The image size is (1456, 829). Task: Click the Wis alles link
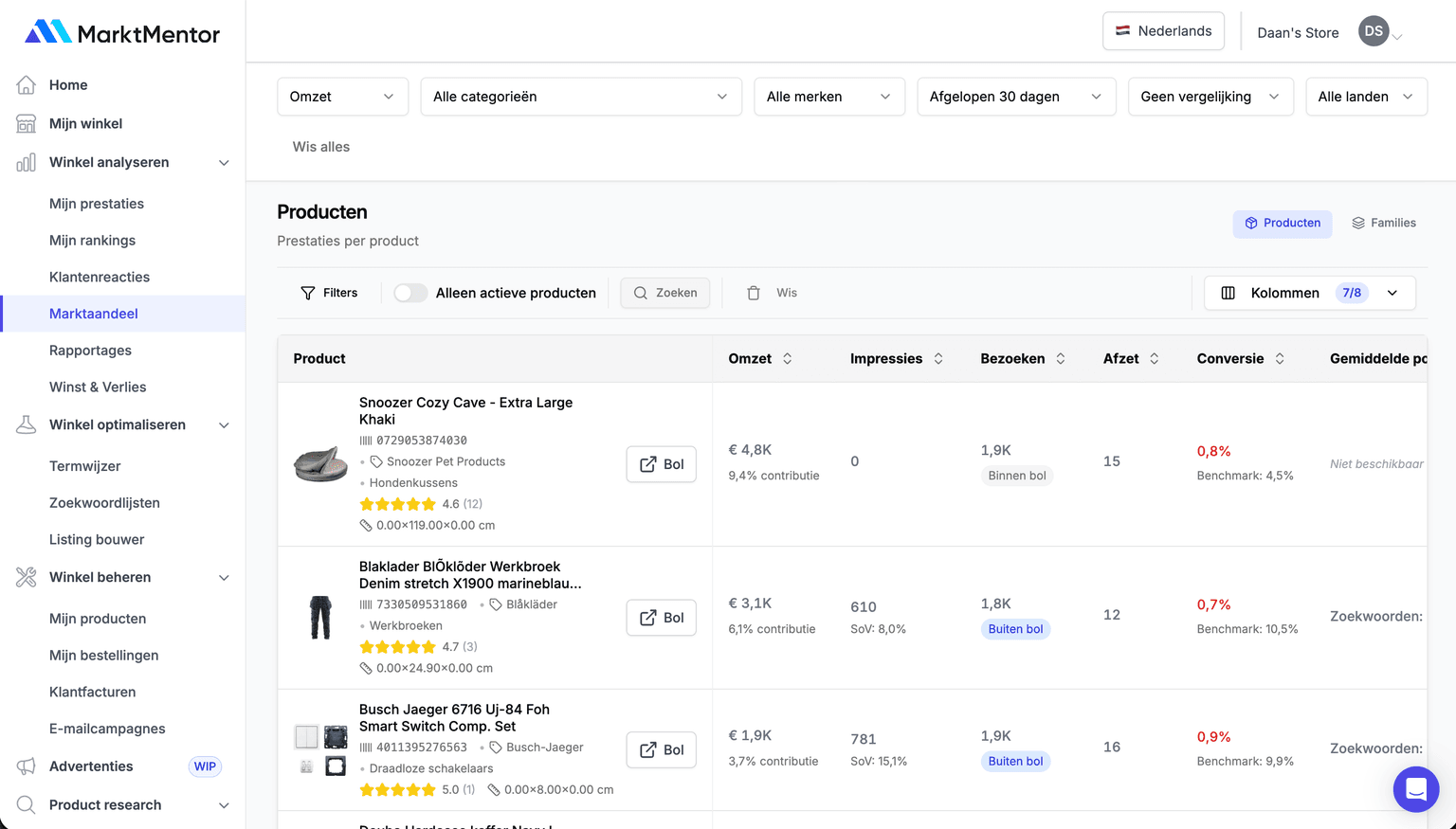click(321, 147)
